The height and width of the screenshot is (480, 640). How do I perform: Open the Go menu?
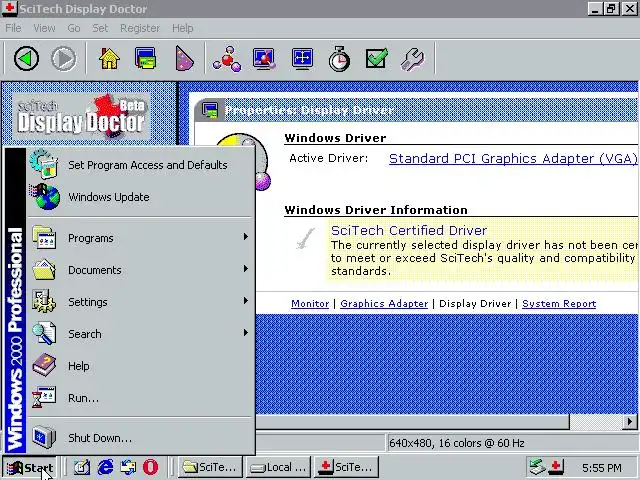pyautogui.click(x=73, y=28)
